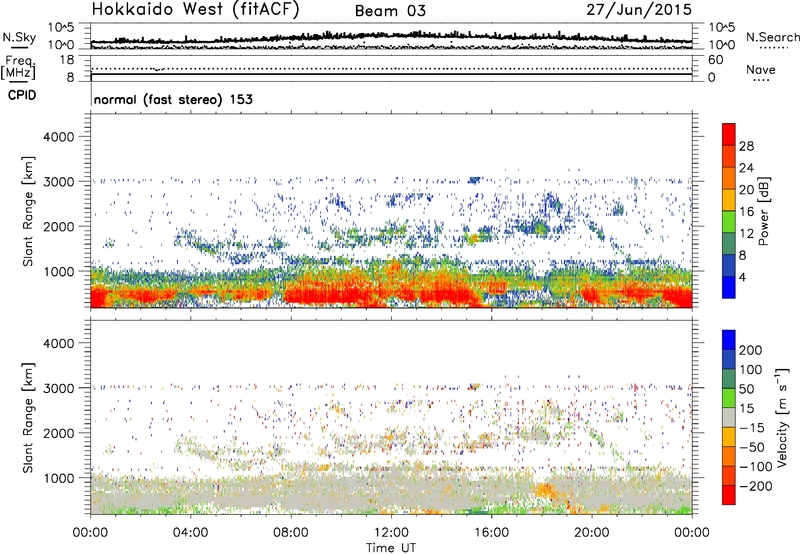Click the '60' Nave axis tick

[x=715, y=60]
